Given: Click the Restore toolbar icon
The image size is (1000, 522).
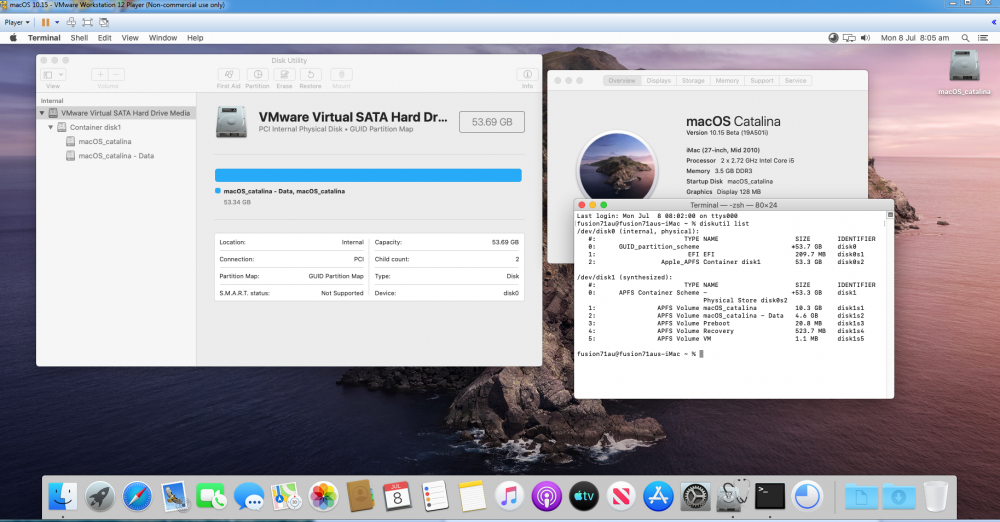Looking at the screenshot, I should click(x=311, y=75).
